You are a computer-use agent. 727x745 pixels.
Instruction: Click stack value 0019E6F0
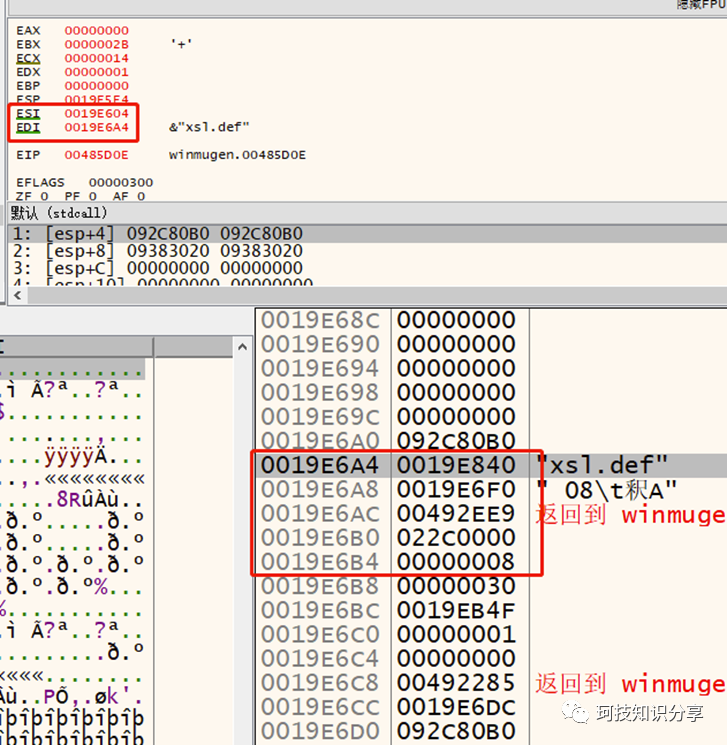(456, 489)
